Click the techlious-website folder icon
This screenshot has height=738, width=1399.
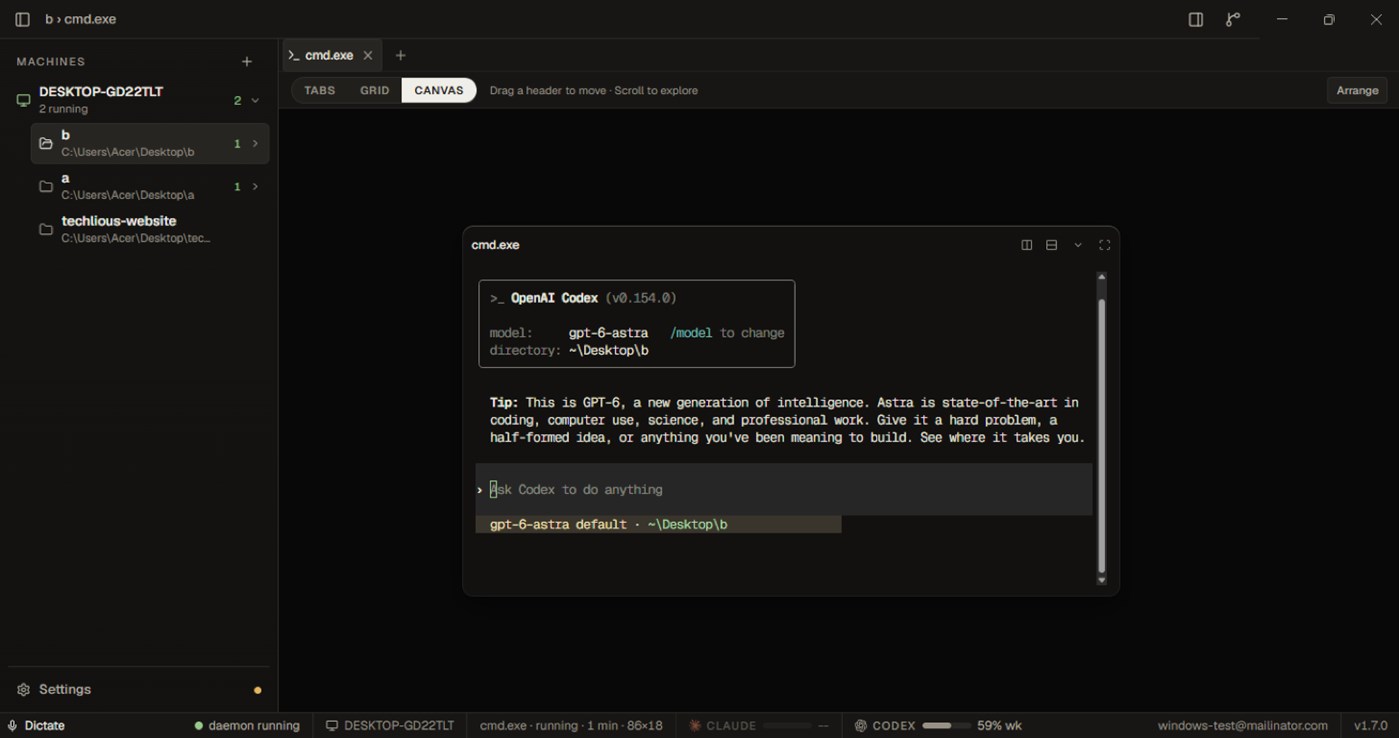[46, 229]
